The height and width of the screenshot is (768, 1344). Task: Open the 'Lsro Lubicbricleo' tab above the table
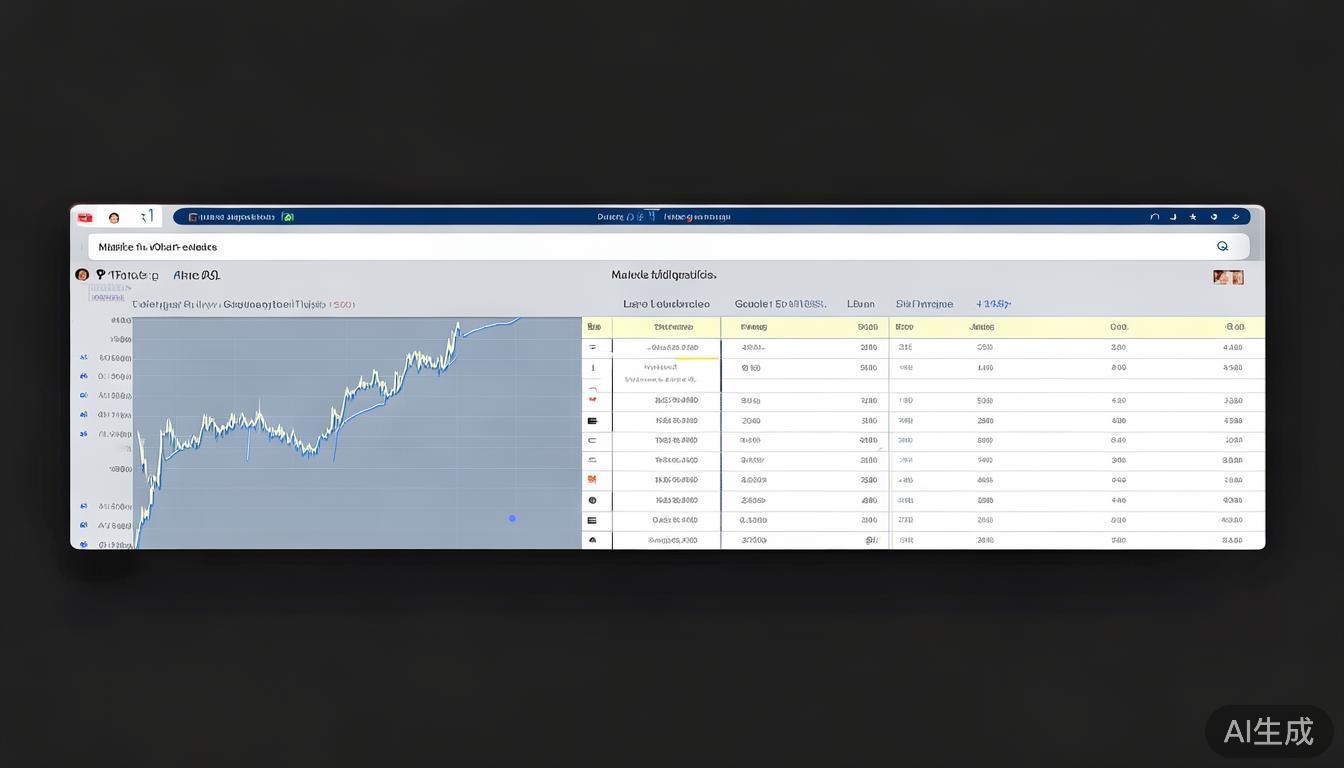(x=666, y=304)
